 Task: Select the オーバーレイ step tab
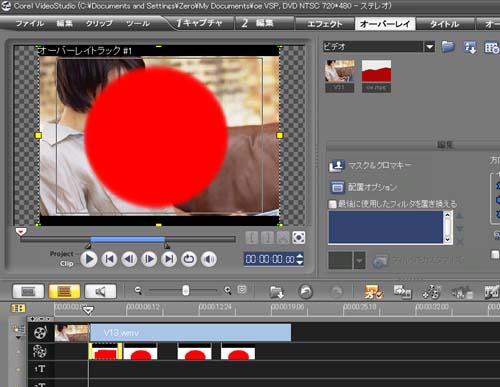coord(385,24)
